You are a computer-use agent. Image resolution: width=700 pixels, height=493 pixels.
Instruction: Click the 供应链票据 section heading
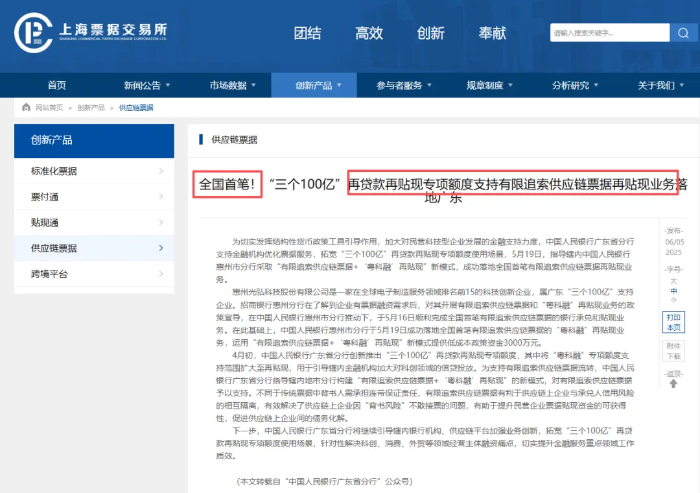[234, 140]
